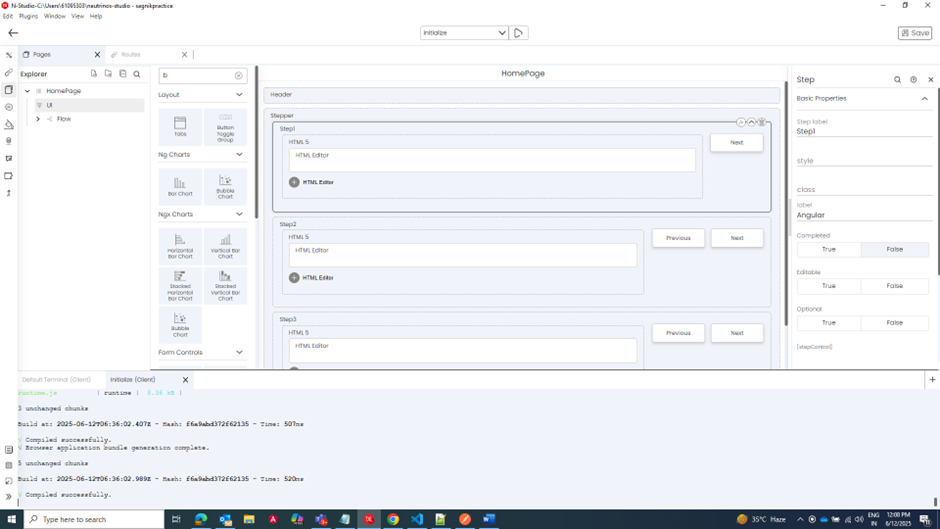
Task: Select the UI tree item
Action: 89,105
